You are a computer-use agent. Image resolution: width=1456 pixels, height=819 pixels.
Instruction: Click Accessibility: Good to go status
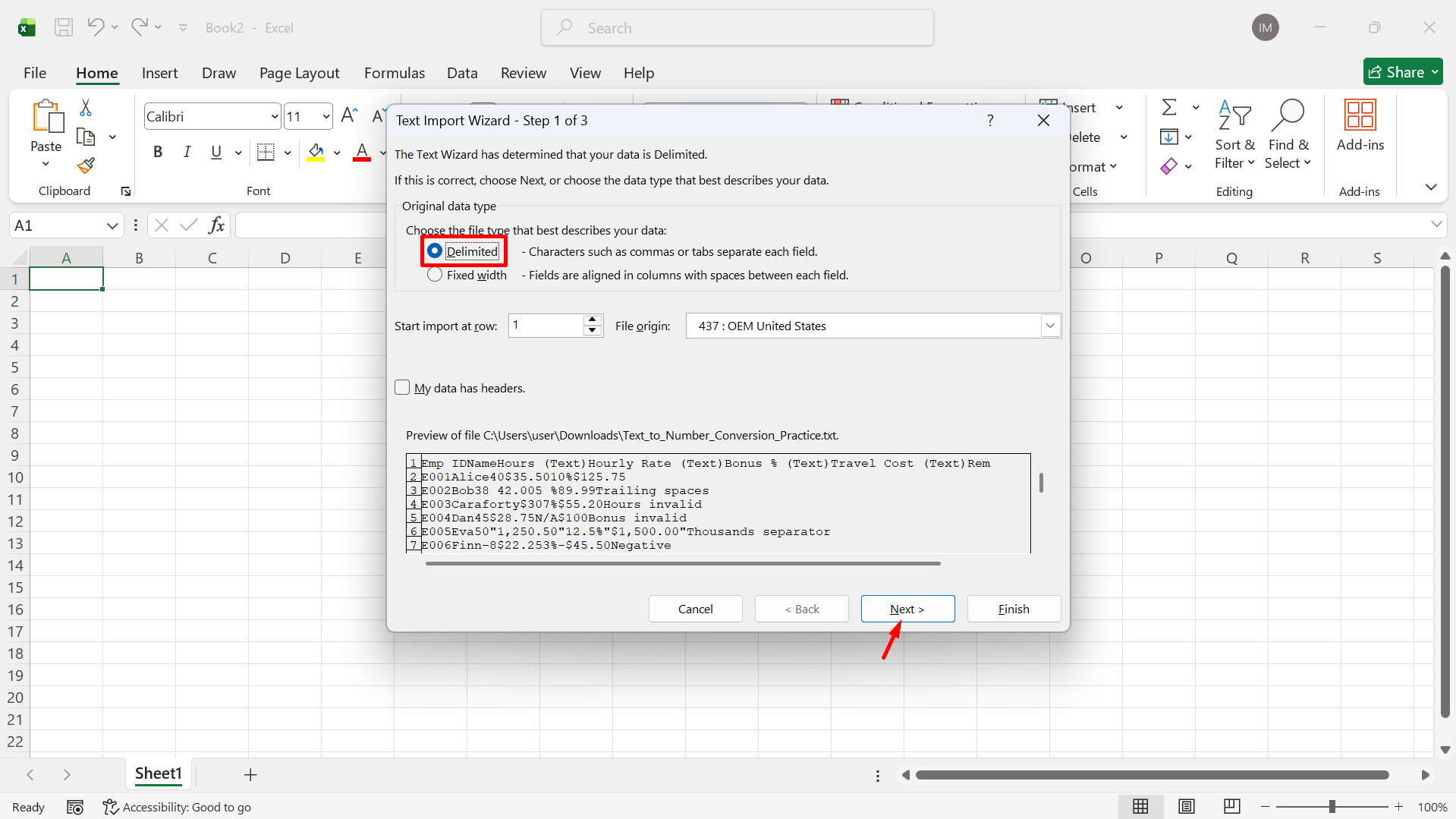[x=178, y=807]
